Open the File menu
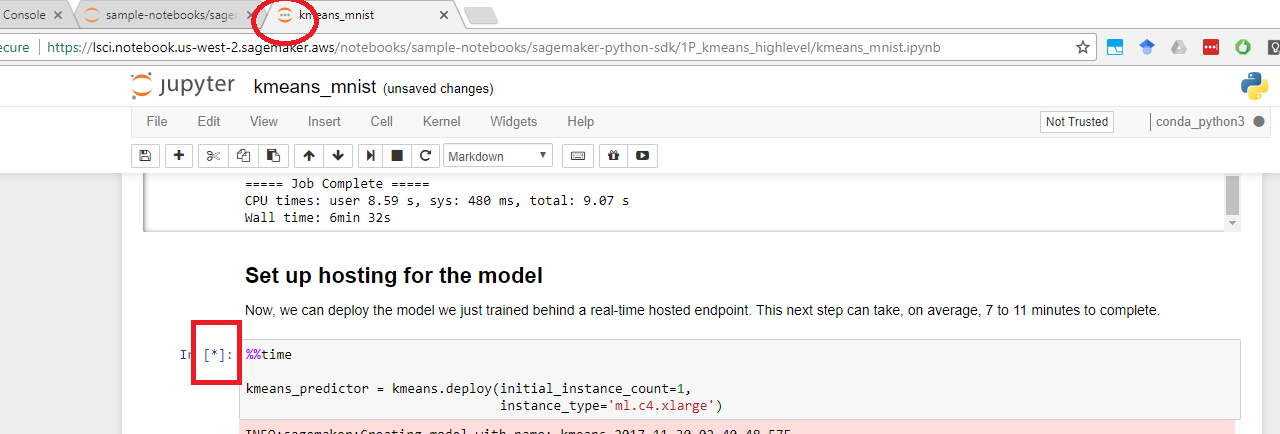Viewport: 1280px width, 434px height. [x=157, y=121]
